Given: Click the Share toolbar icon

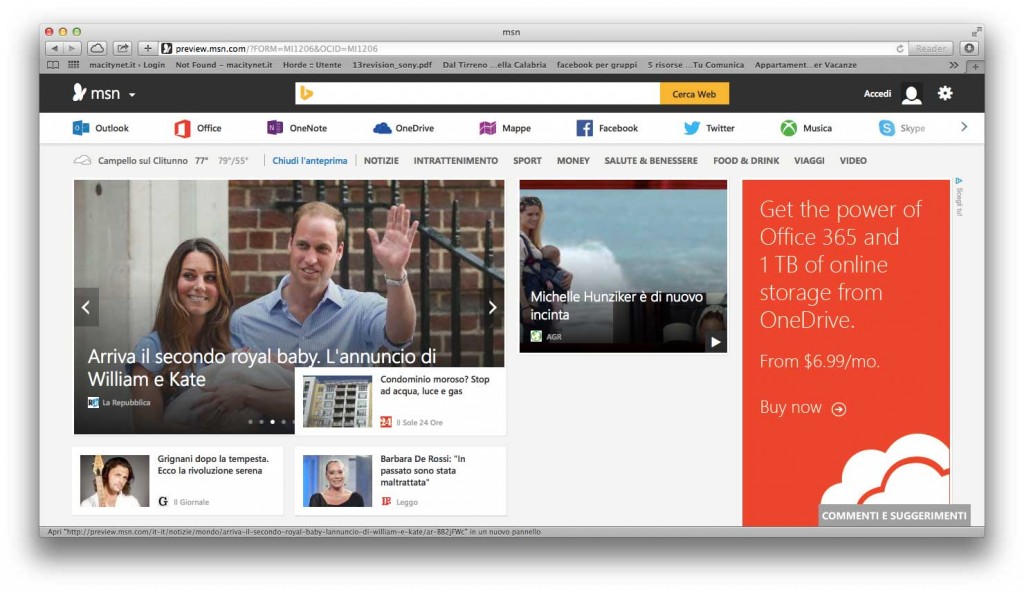Looking at the screenshot, I should point(122,48).
